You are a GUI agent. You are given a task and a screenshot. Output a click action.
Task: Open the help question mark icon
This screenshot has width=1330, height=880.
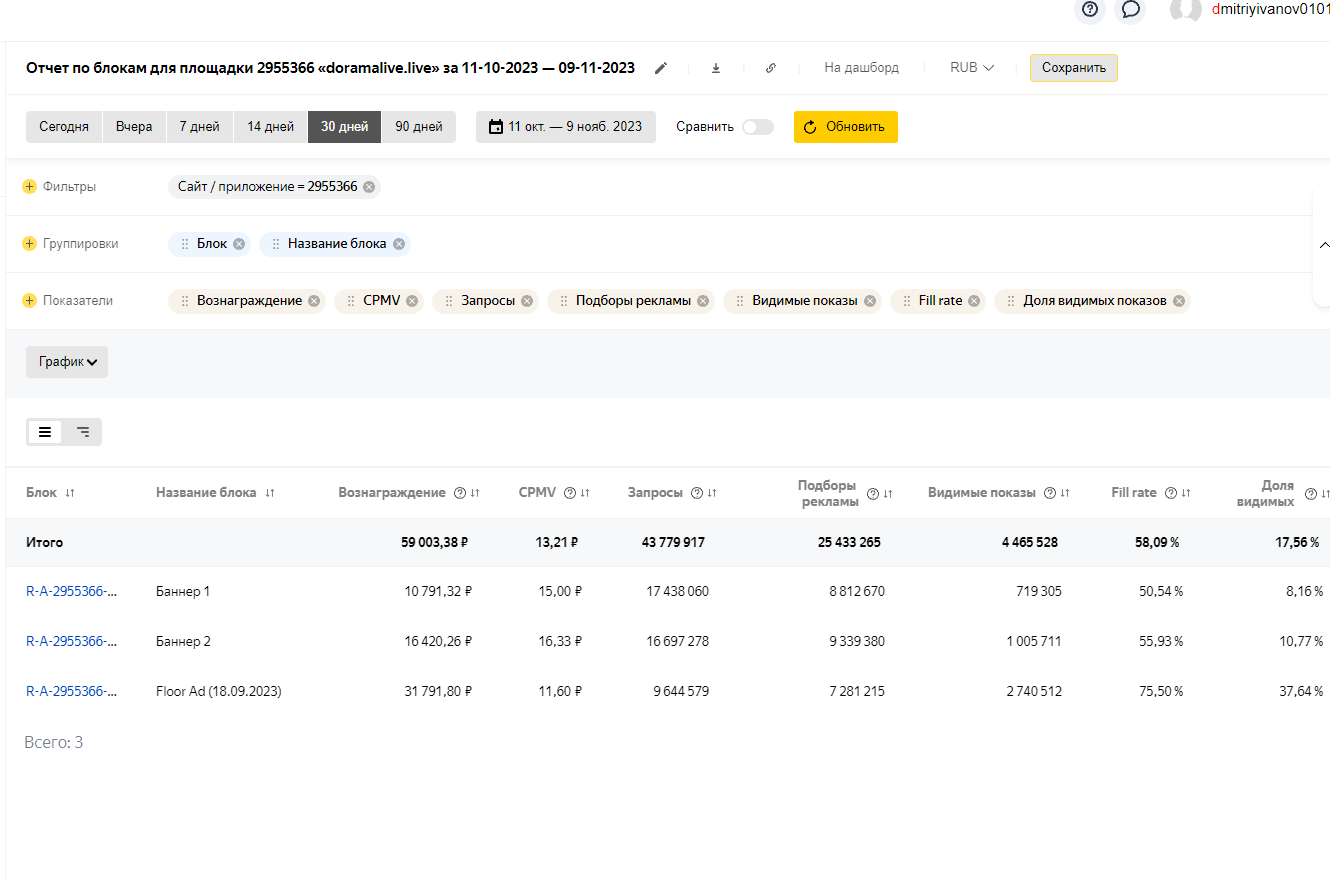pos(1090,9)
